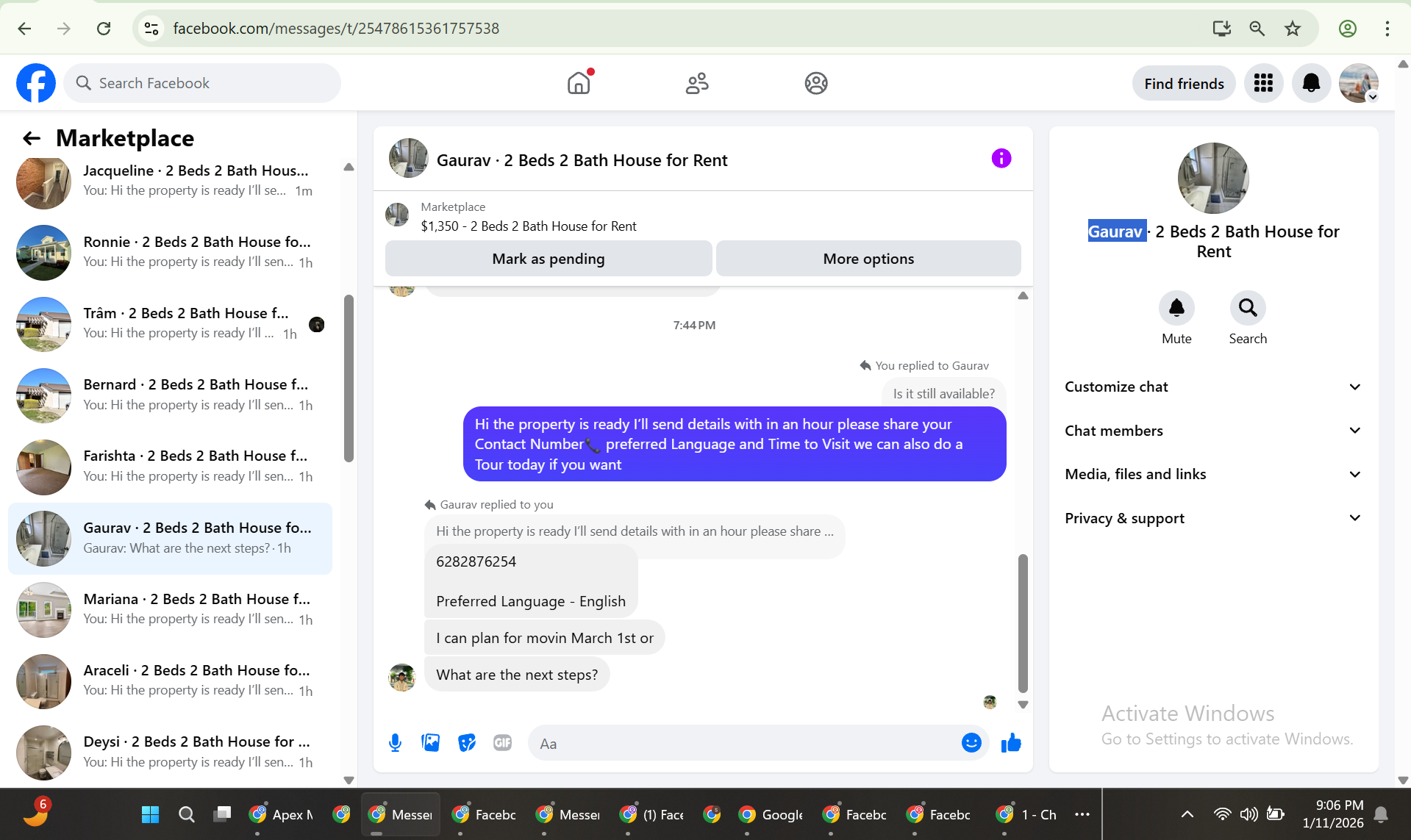Choose a sticker to send
This screenshot has height=840, width=1411.
[467, 743]
